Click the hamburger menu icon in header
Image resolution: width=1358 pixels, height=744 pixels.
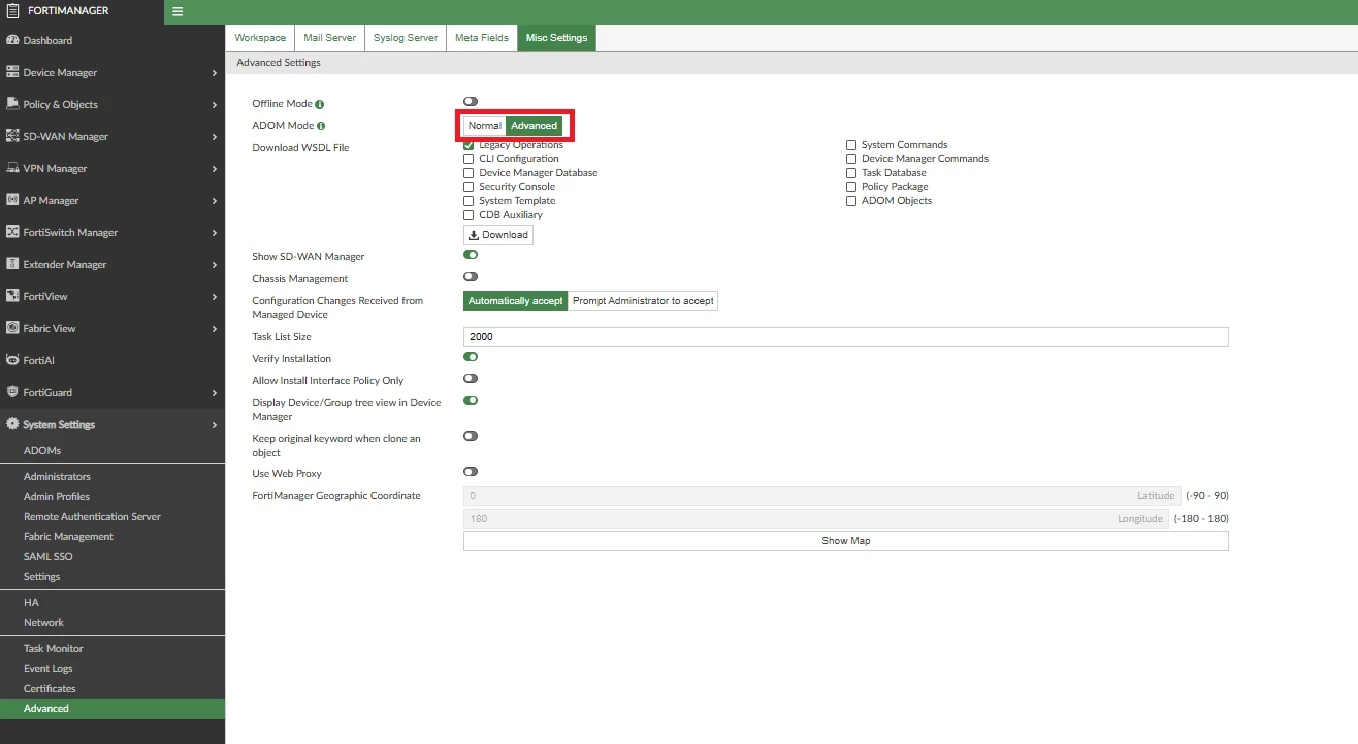coord(178,11)
